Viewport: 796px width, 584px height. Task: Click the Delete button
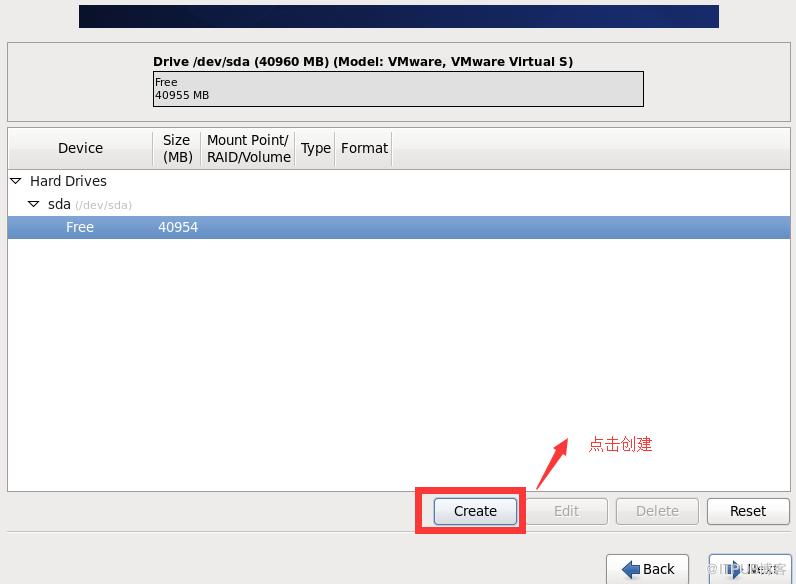click(657, 511)
